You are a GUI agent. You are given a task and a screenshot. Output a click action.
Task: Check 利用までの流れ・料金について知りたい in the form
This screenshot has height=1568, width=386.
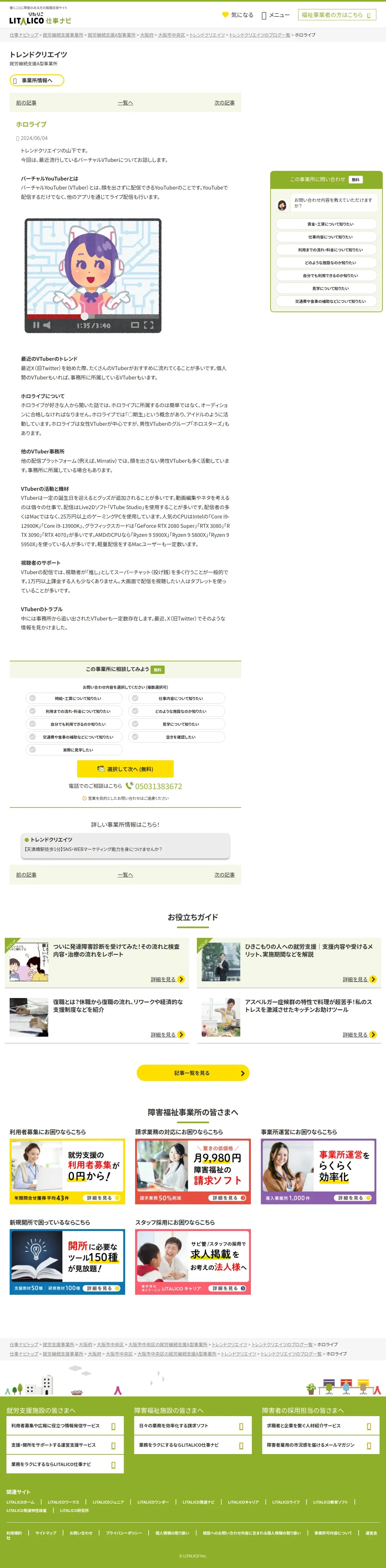point(74,711)
